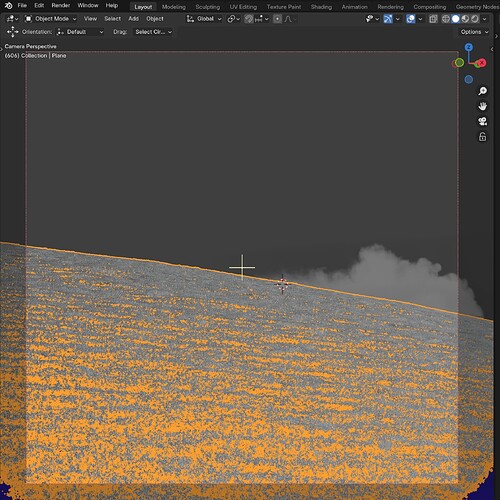This screenshot has height=500, width=500.
Task: Click the Pan view hand icon
Action: [x=482, y=106]
